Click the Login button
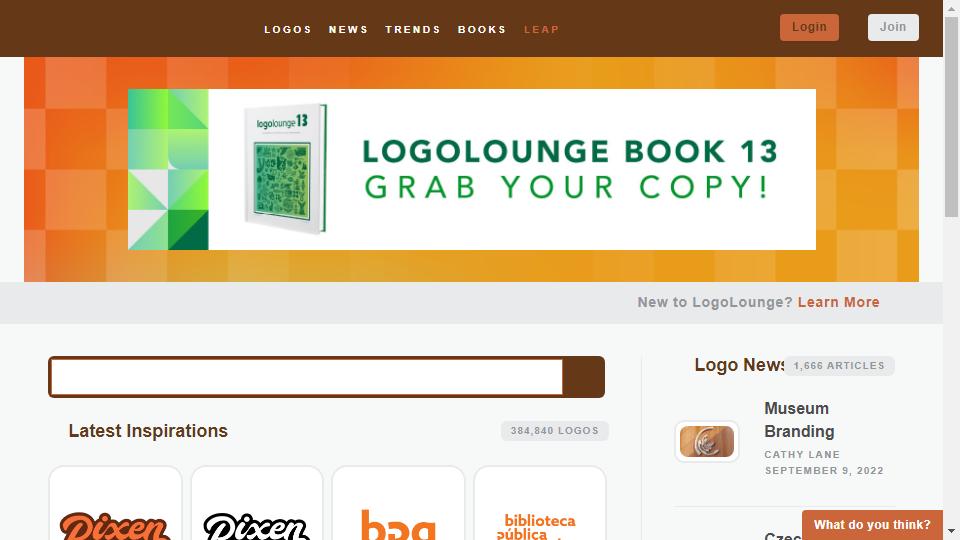 pyautogui.click(x=809, y=28)
